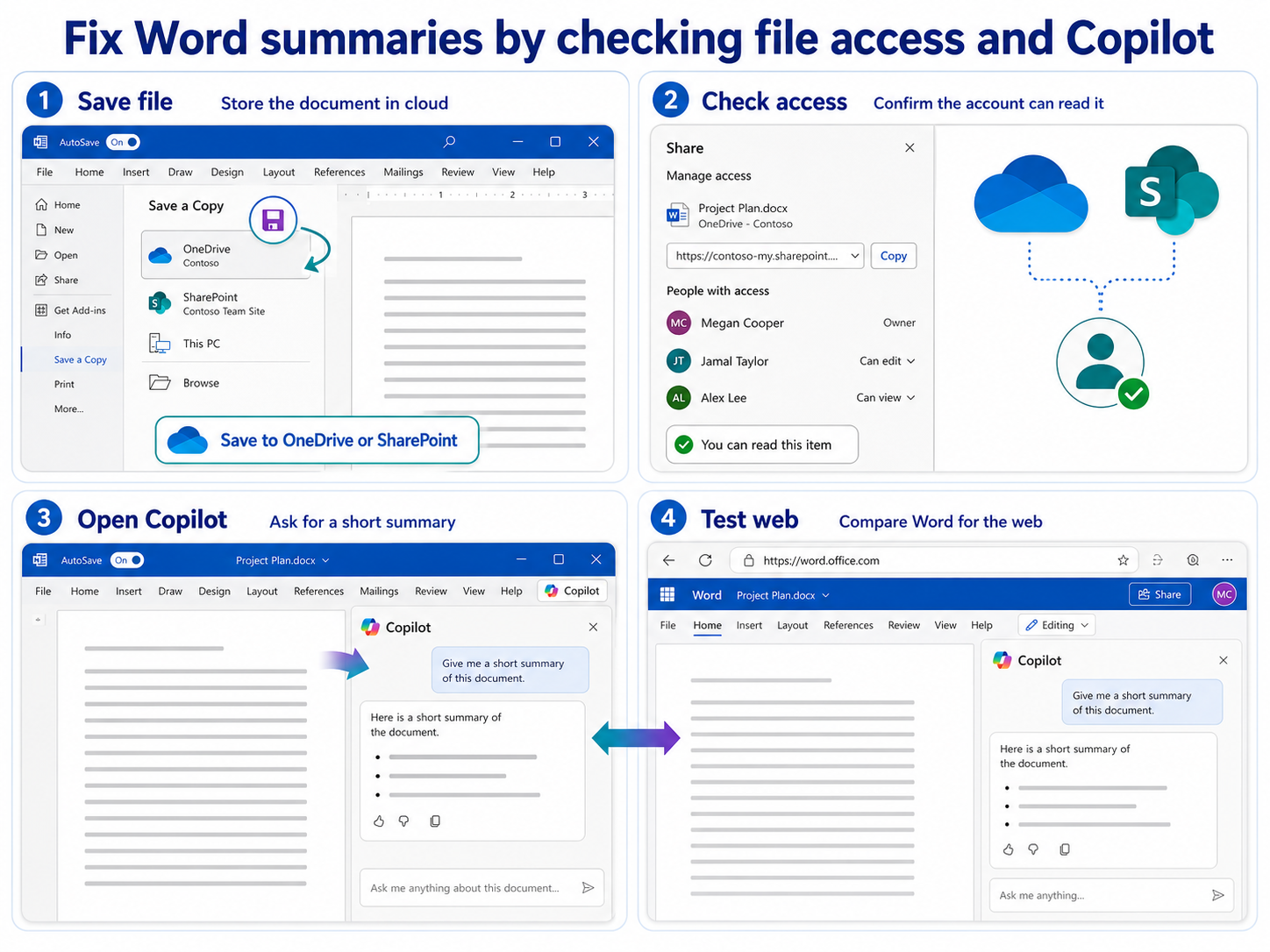
Task: Send the prompt in web Copilot pane
Action: point(1217,895)
